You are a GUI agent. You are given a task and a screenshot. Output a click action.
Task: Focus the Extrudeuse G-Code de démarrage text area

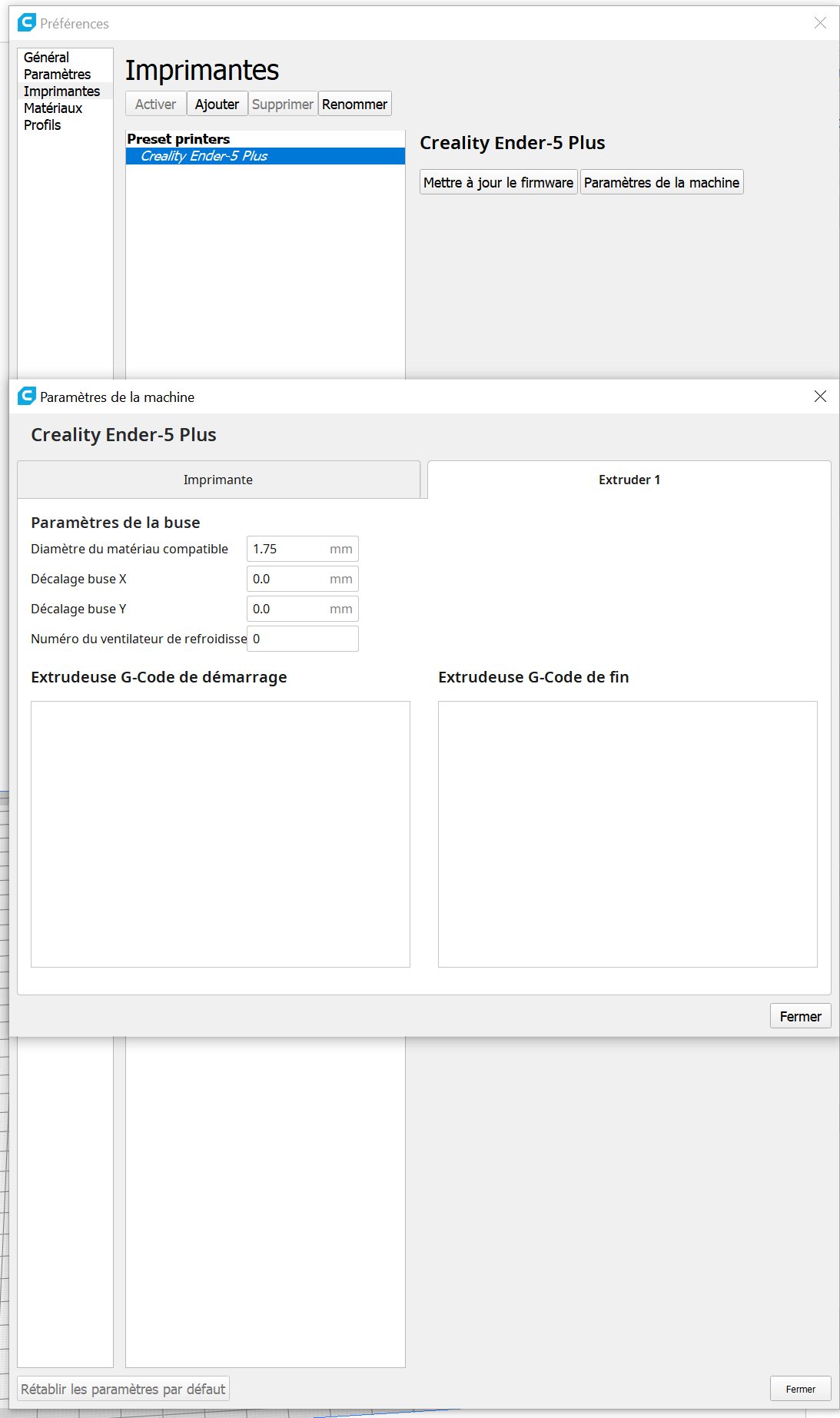(x=221, y=834)
